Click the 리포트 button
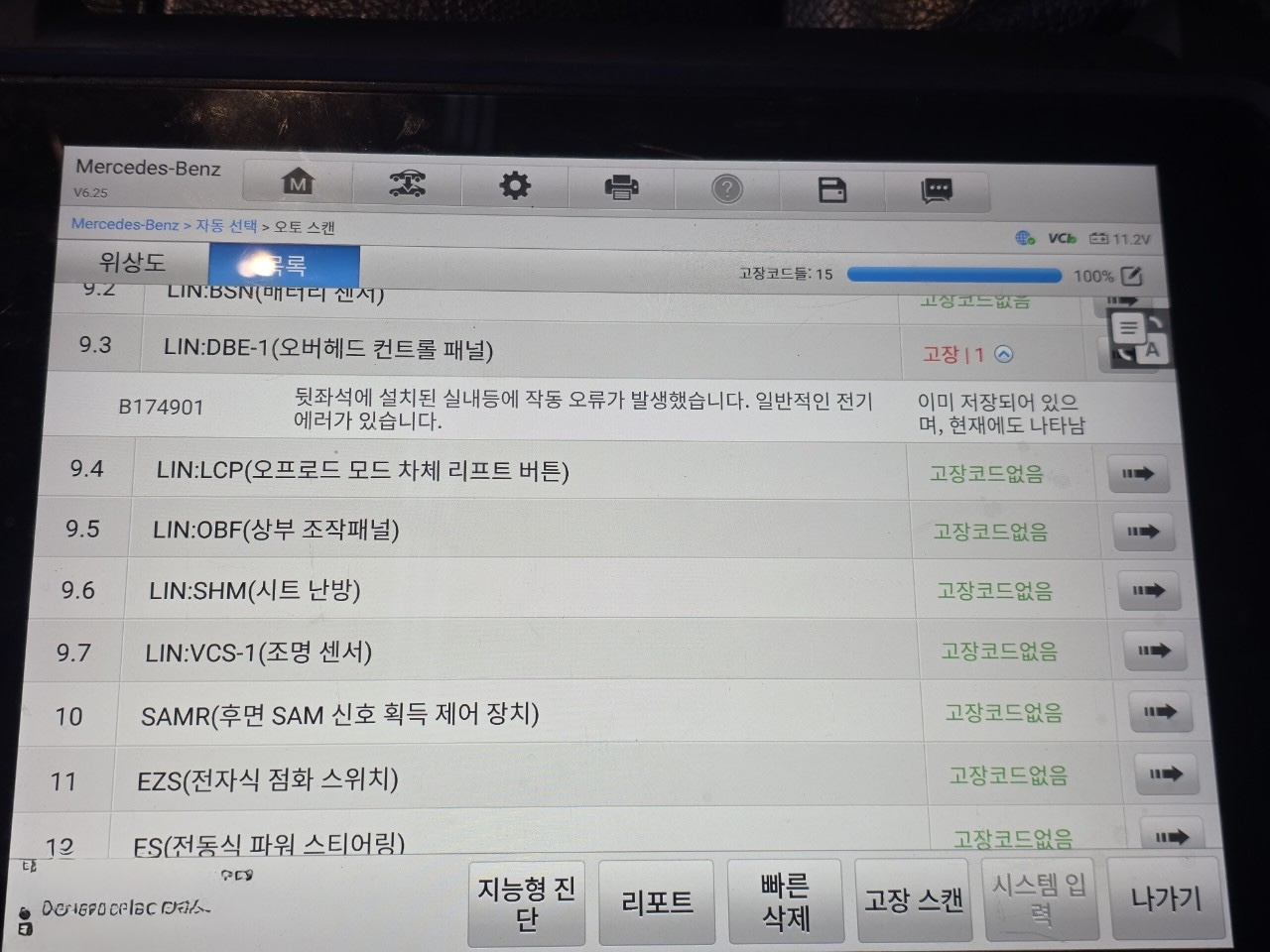Viewport: 1270px width, 952px height. pos(656,902)
